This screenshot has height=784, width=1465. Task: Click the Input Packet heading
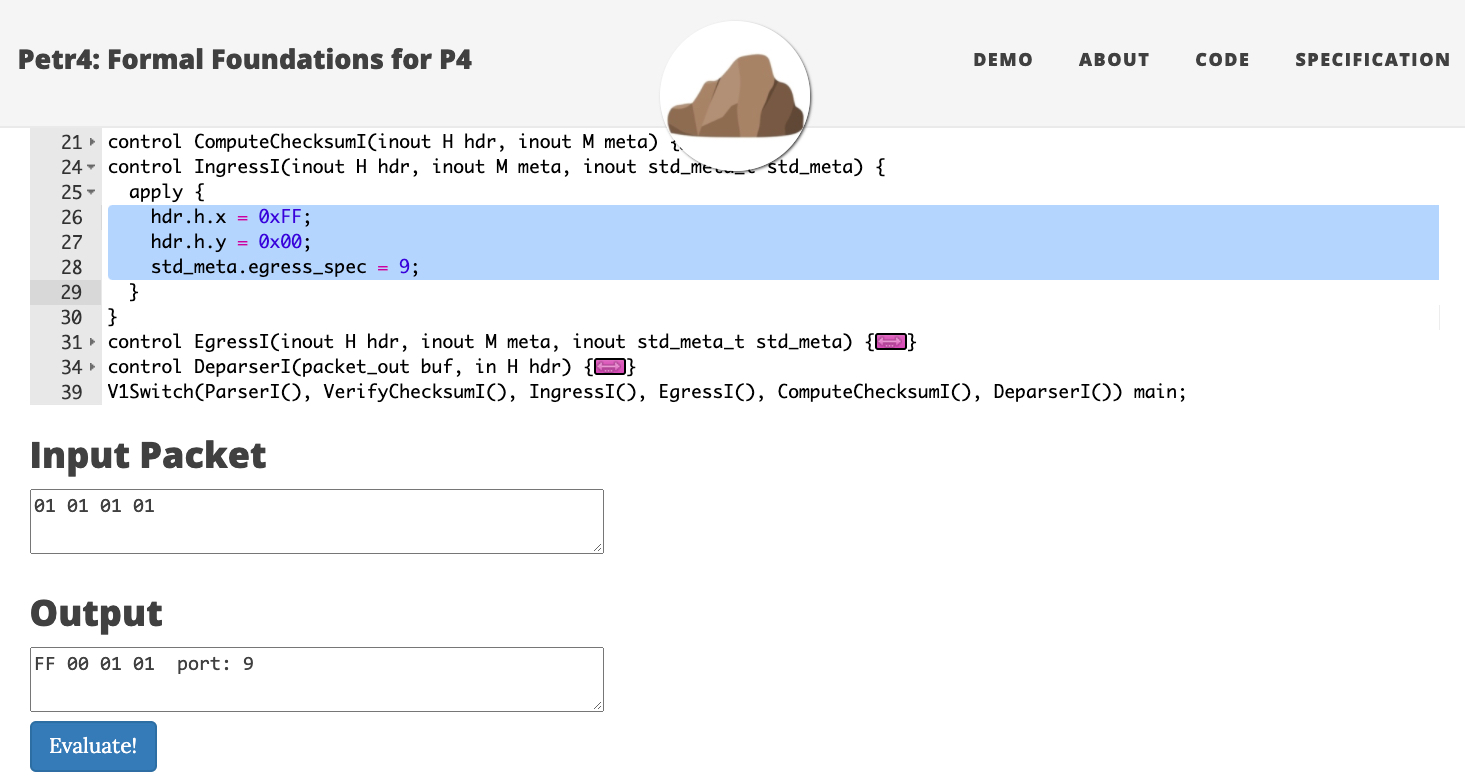pos(148,455)
